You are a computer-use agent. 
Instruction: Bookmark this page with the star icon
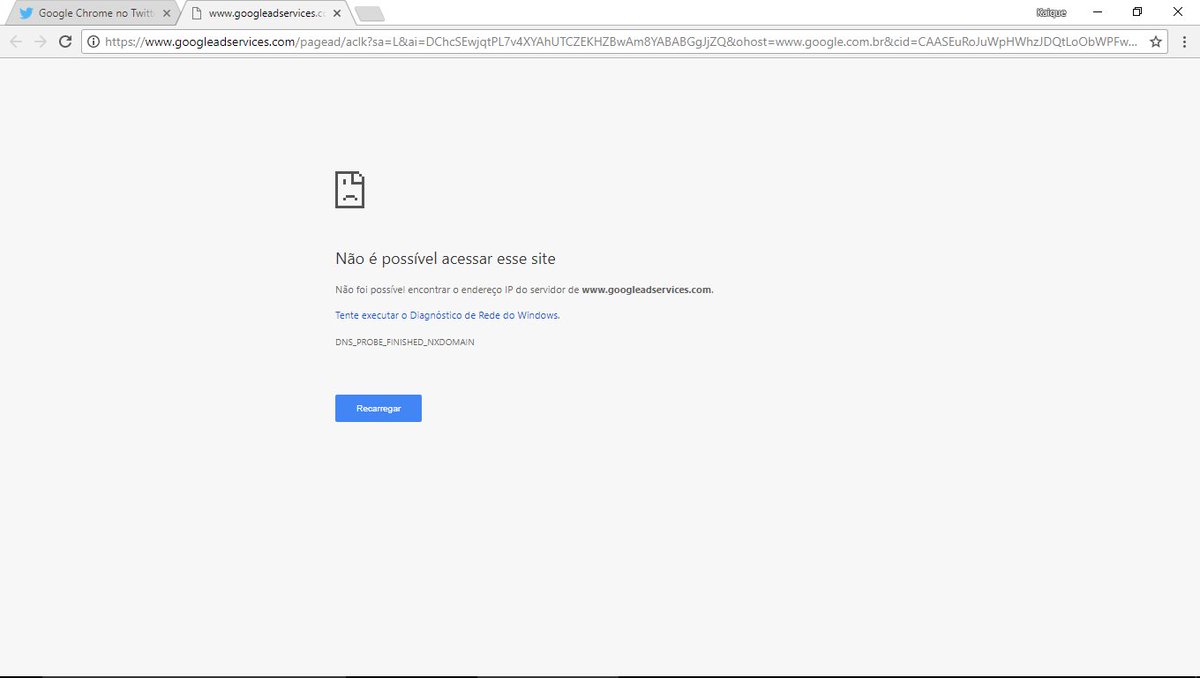tap(1156, 42)
